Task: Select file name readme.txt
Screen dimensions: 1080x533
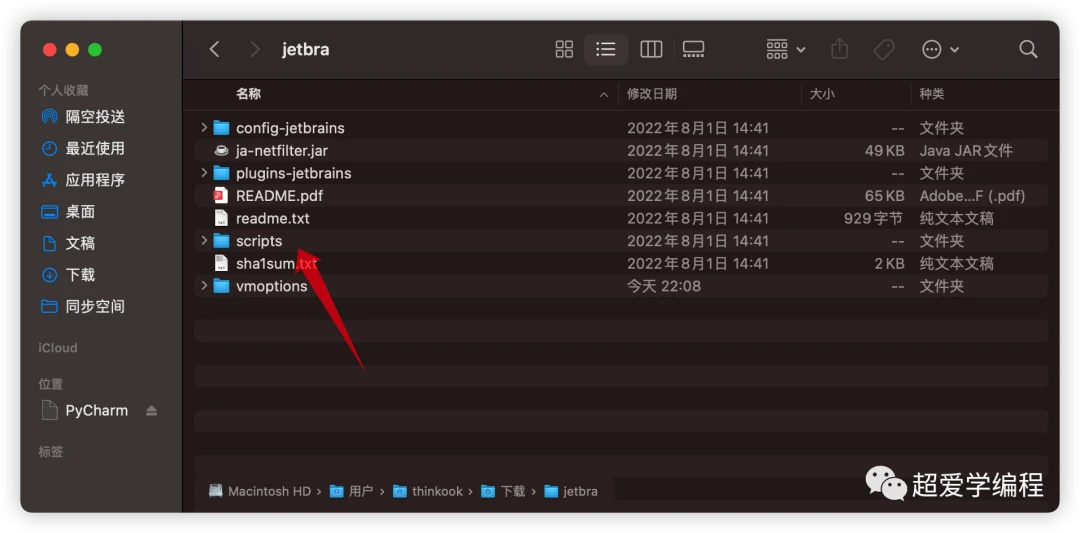Action: [273, 218]
